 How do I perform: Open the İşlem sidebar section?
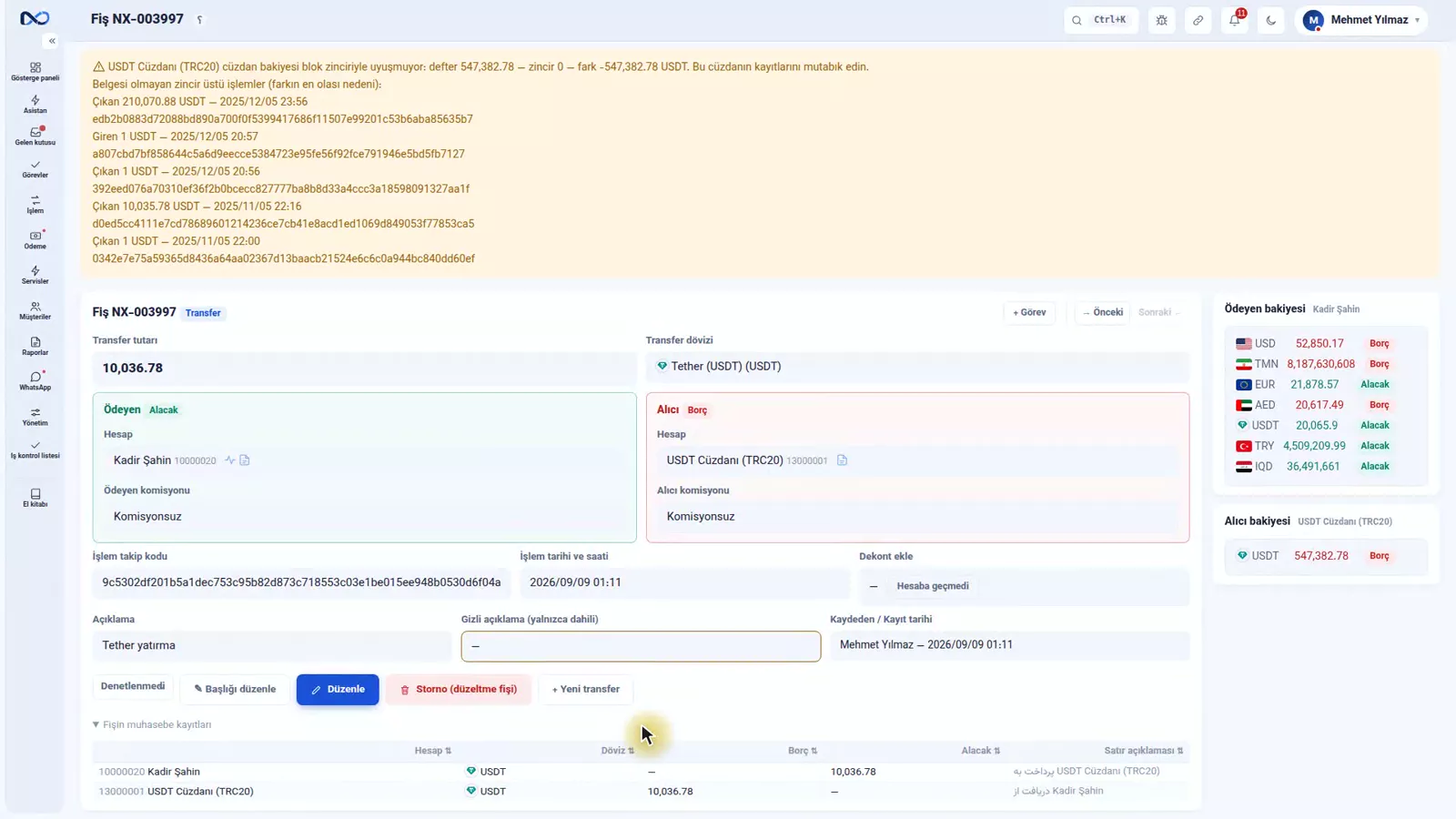(35, 204)
